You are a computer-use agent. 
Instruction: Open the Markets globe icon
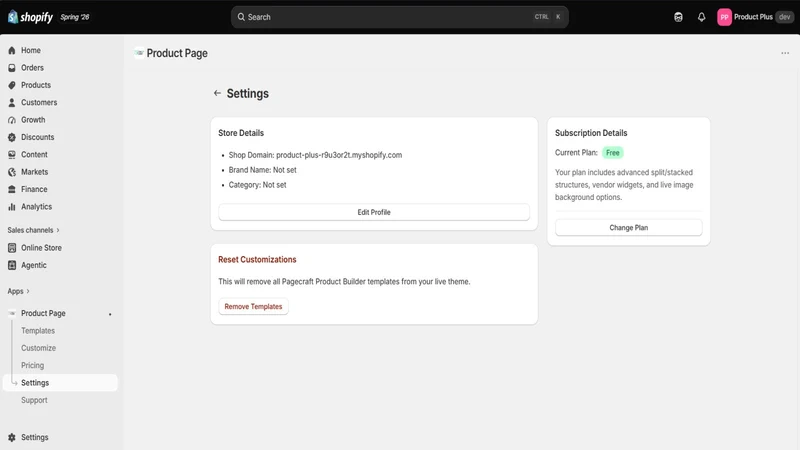point(12,172)
